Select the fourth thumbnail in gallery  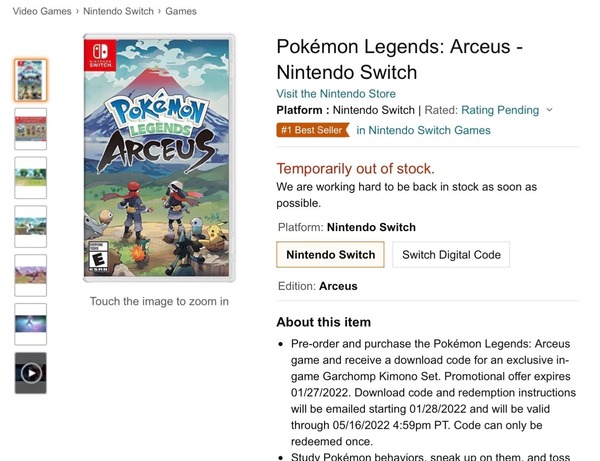30,227
